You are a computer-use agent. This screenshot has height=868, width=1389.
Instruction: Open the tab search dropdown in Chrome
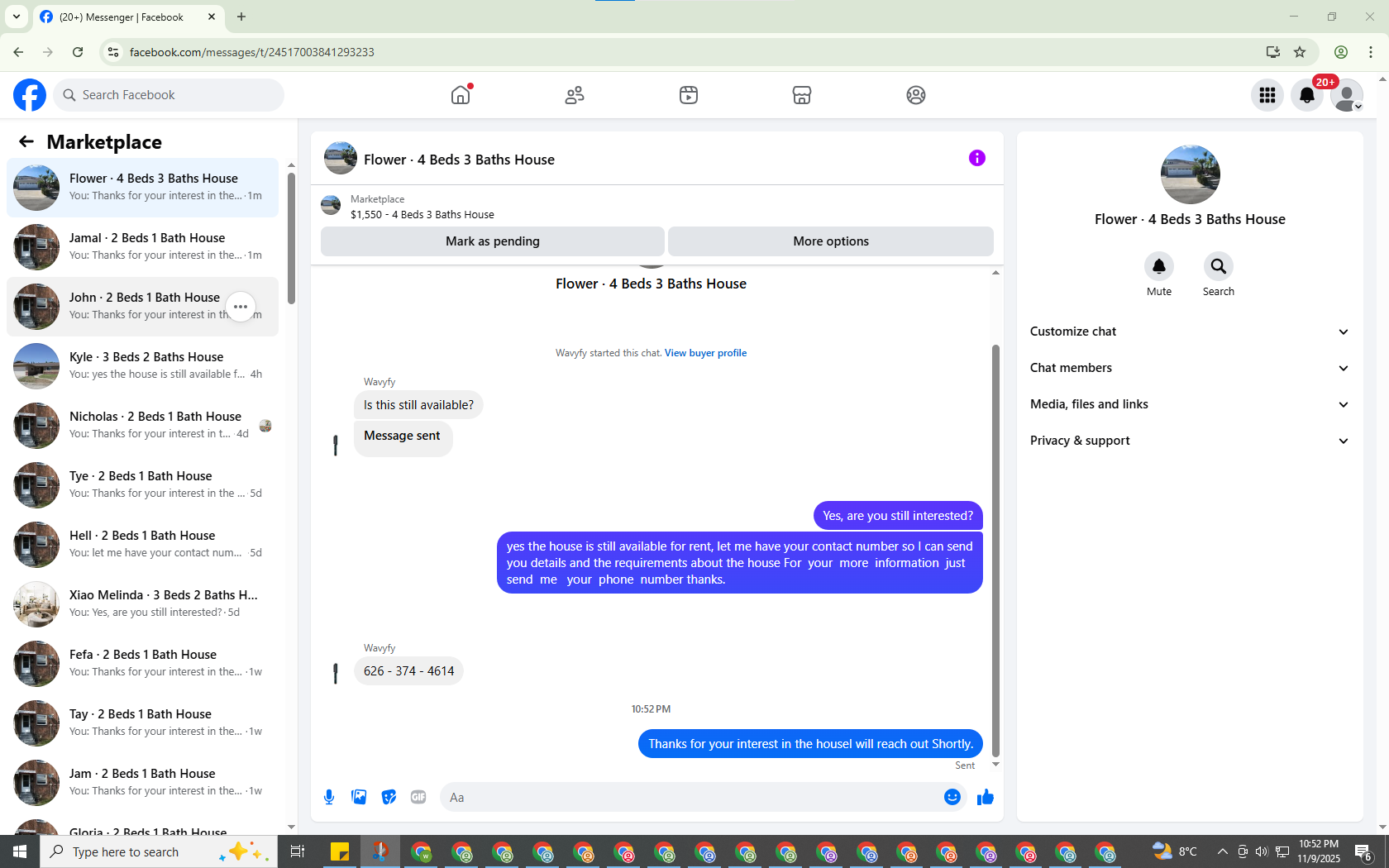17,17
